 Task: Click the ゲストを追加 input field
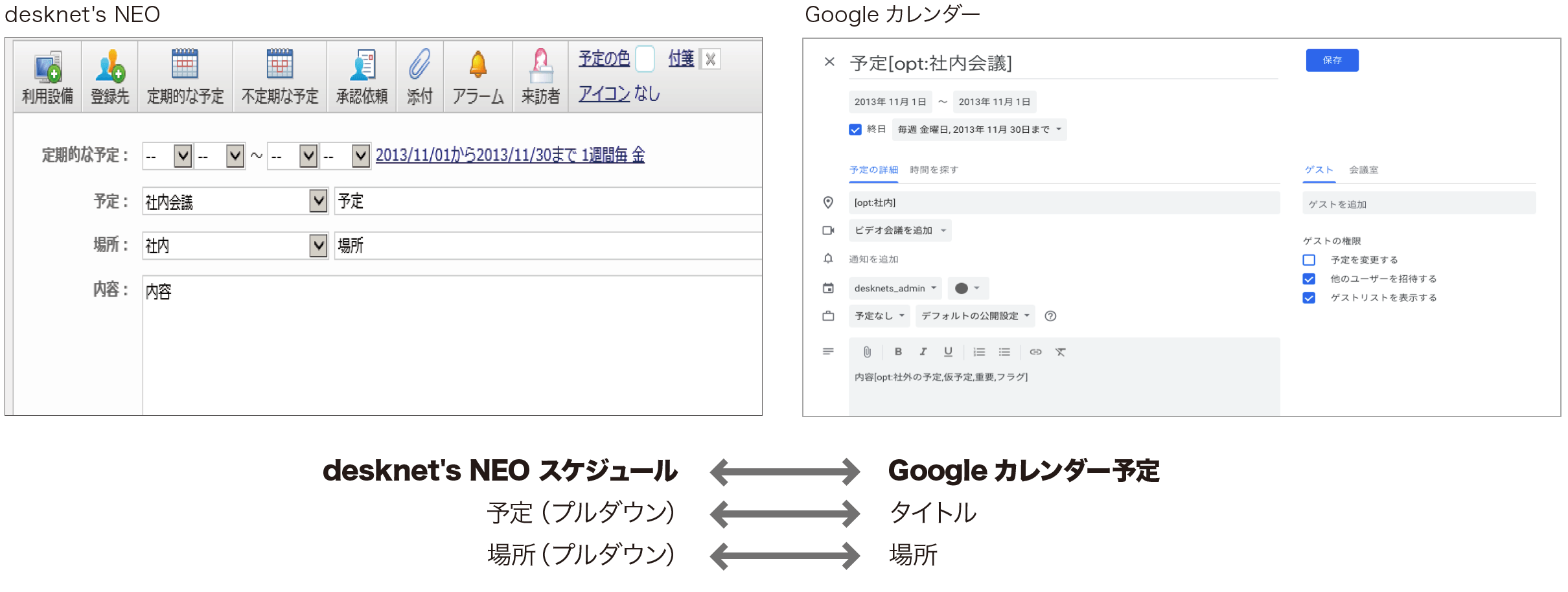[x=1418, y=204]
